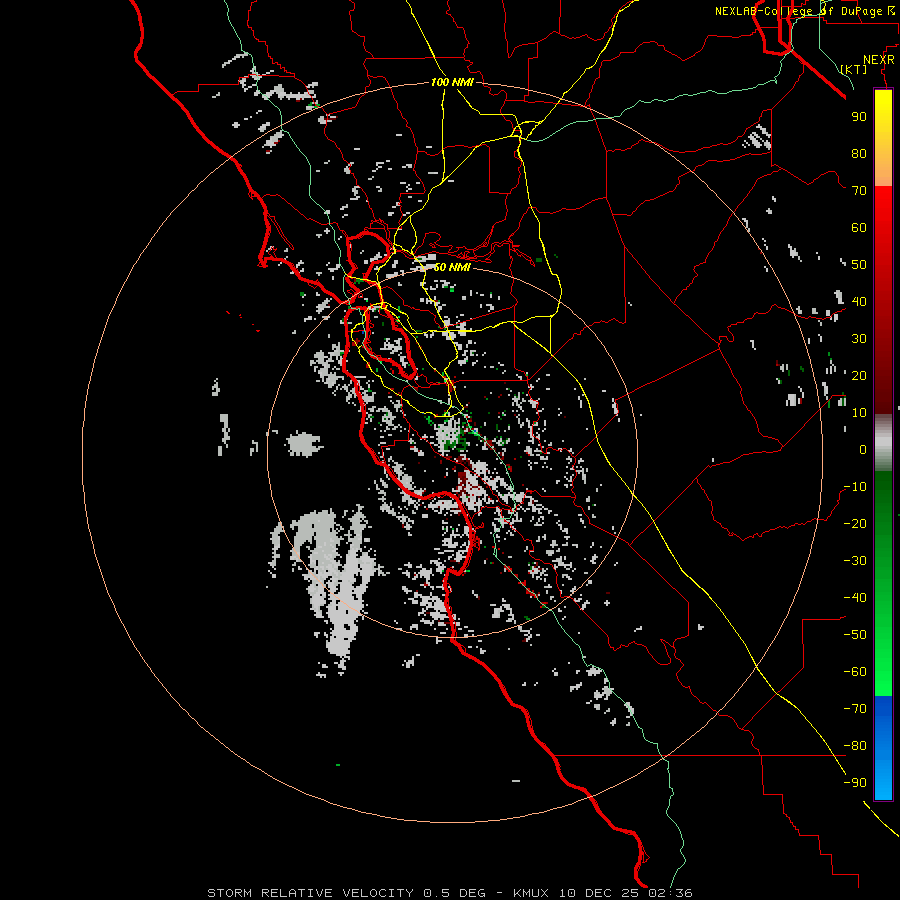Click the -30 velocity scale label

[855, 561]
